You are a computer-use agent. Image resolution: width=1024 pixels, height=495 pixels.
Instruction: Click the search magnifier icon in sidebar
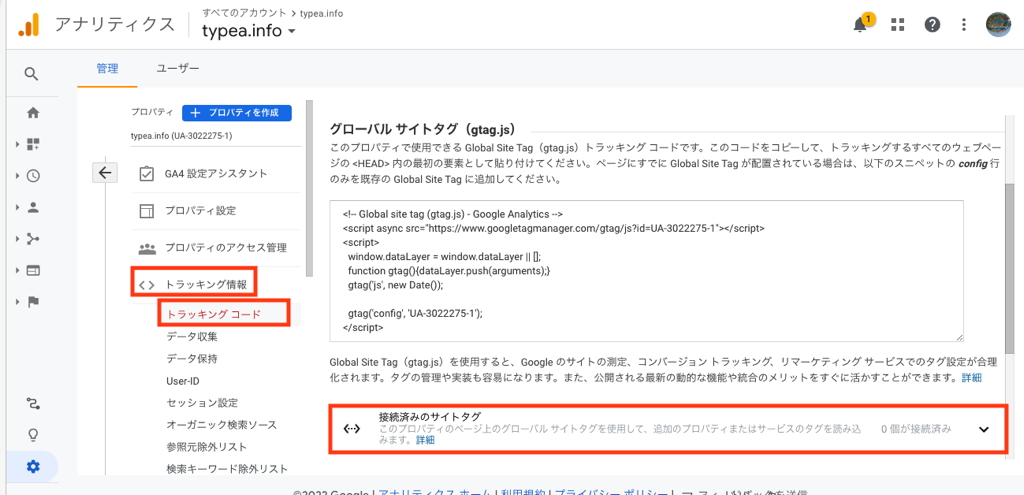click(32, 74)
